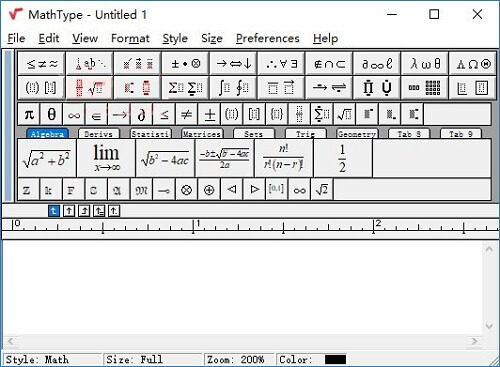The image size is (500, 367).
Task: Open the underbar and overbar templates palette
Action: pos(281,88)
